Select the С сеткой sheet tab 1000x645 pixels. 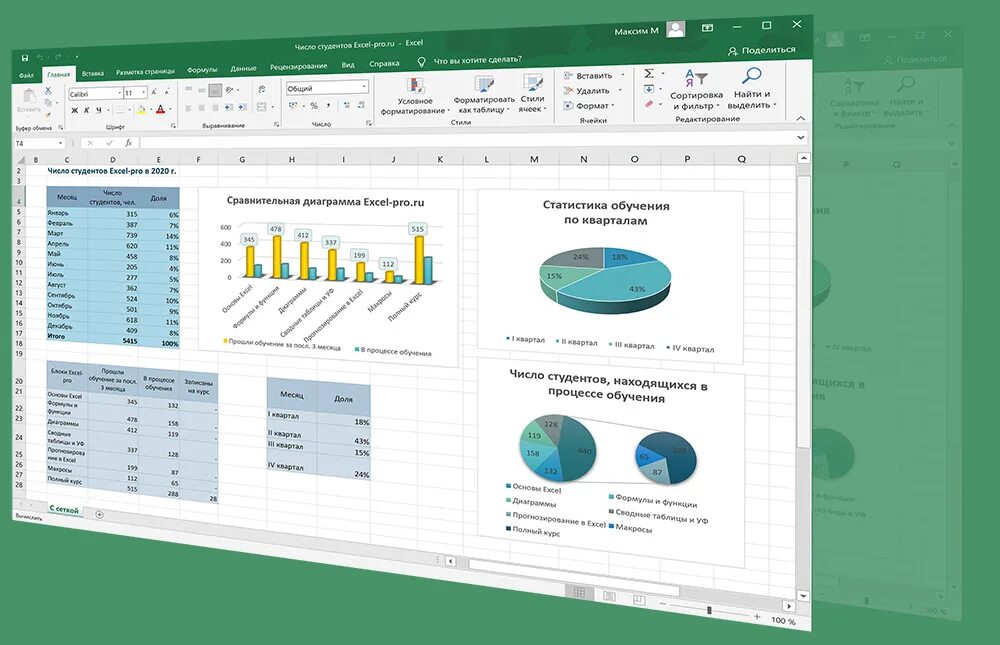[64, 510]
